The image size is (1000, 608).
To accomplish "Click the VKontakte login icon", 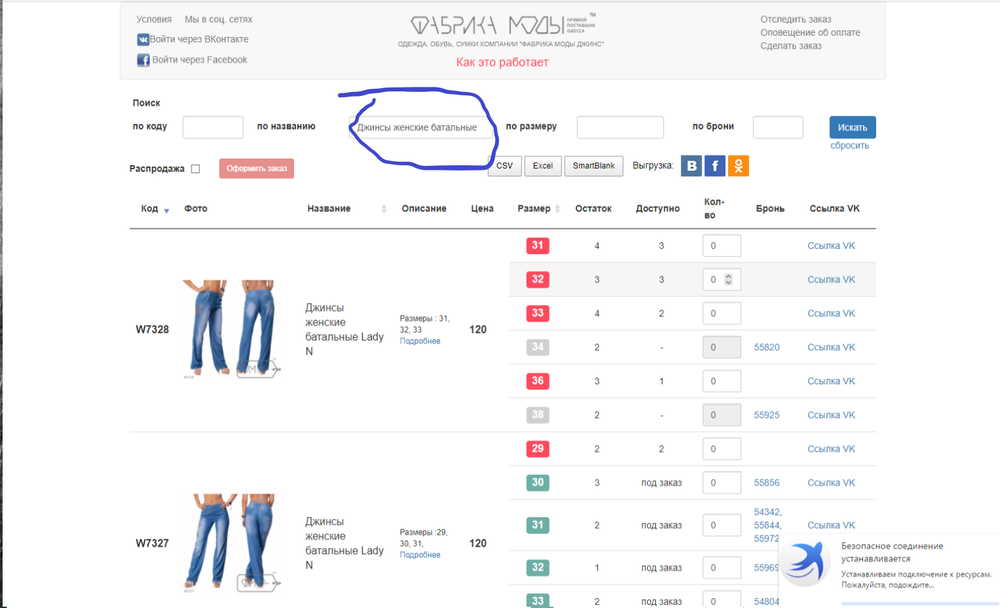I will tap(143, 40).
